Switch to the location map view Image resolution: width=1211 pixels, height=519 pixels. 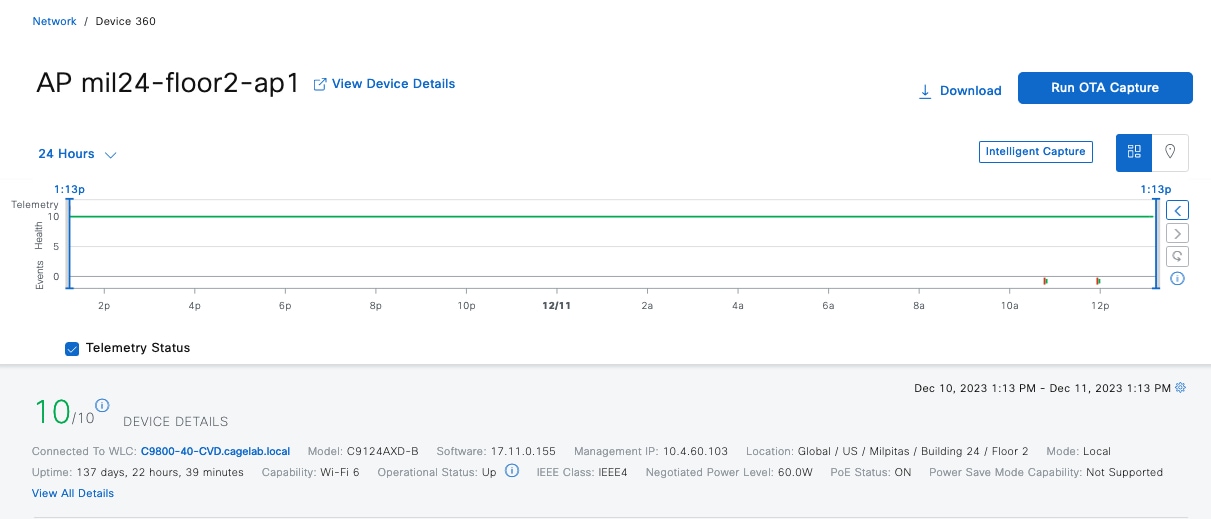point(1170,152)
